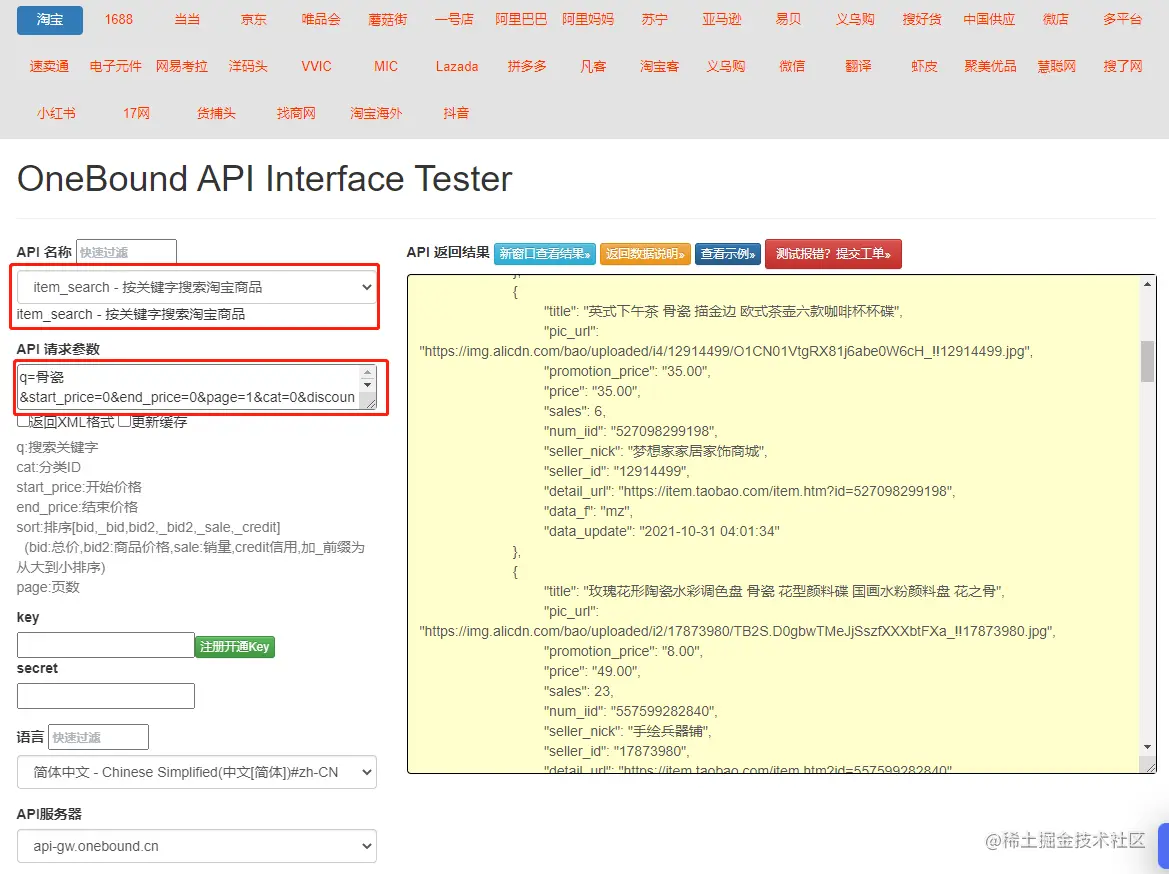Open the 网易考拉 platform

[x=182, y=66]
